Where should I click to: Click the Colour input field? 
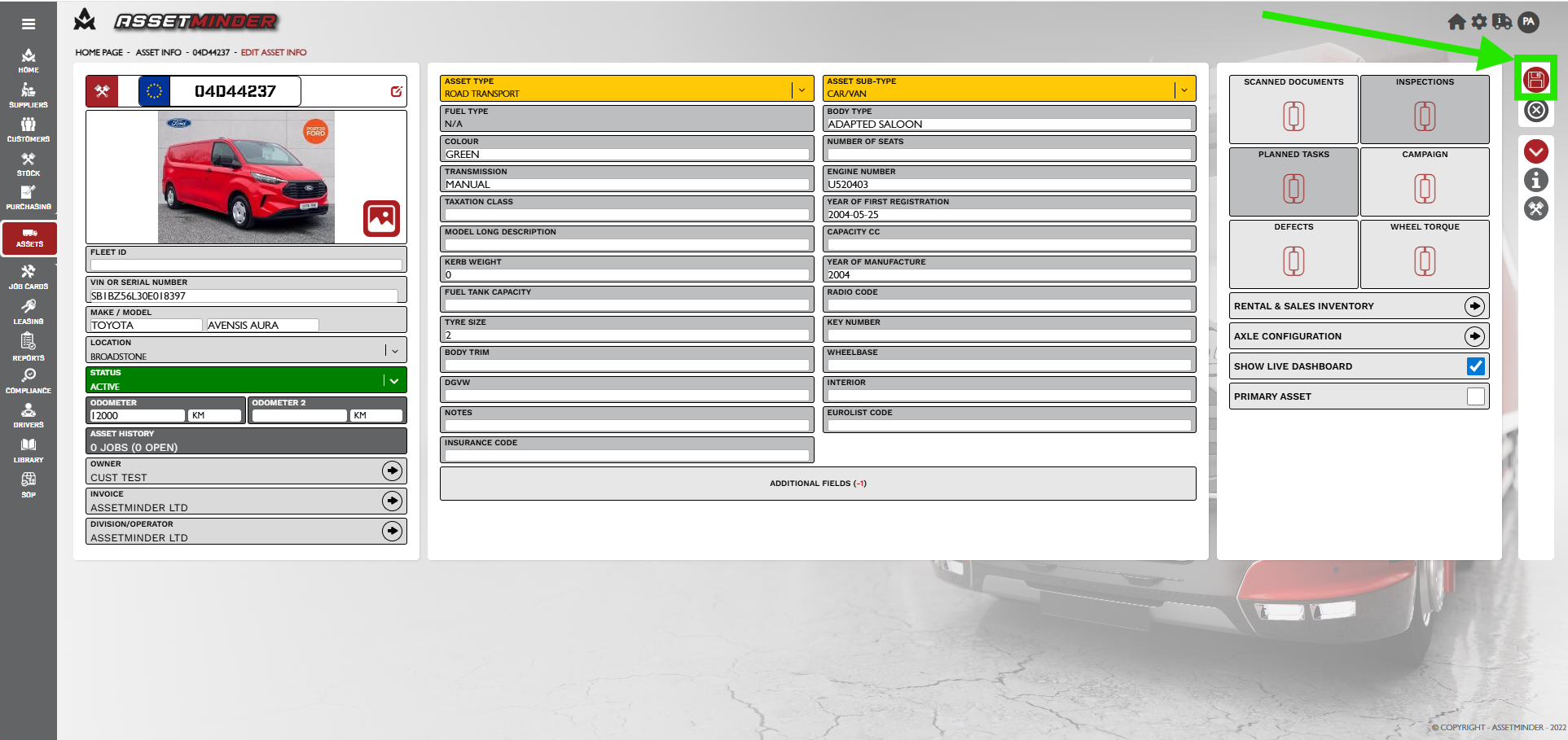tap(626, 155)
